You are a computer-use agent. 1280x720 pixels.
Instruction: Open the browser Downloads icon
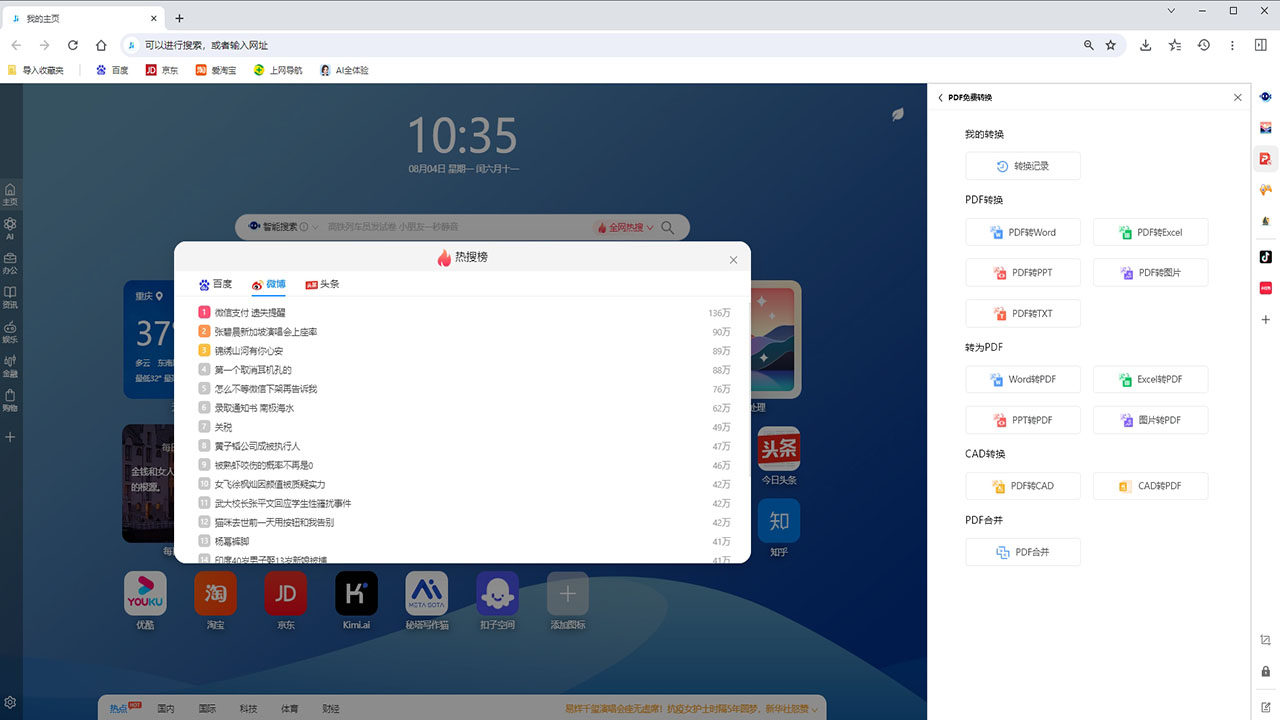pyautogui.click(x=1145, y=45)
